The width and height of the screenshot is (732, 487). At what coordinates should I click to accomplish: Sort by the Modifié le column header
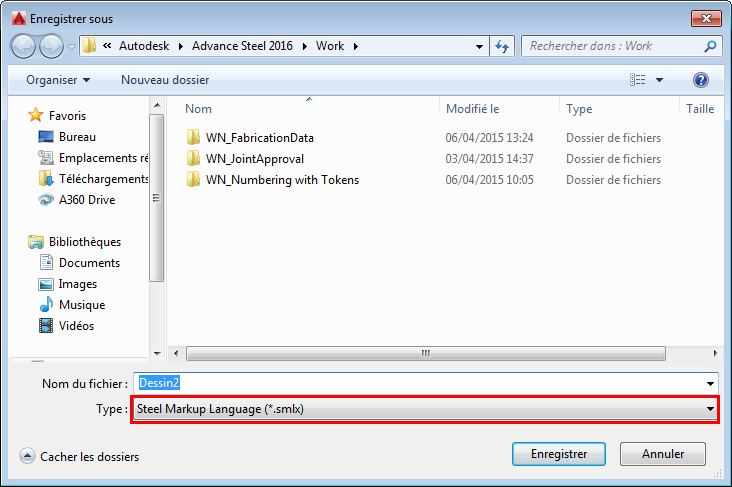pos(472,109)
